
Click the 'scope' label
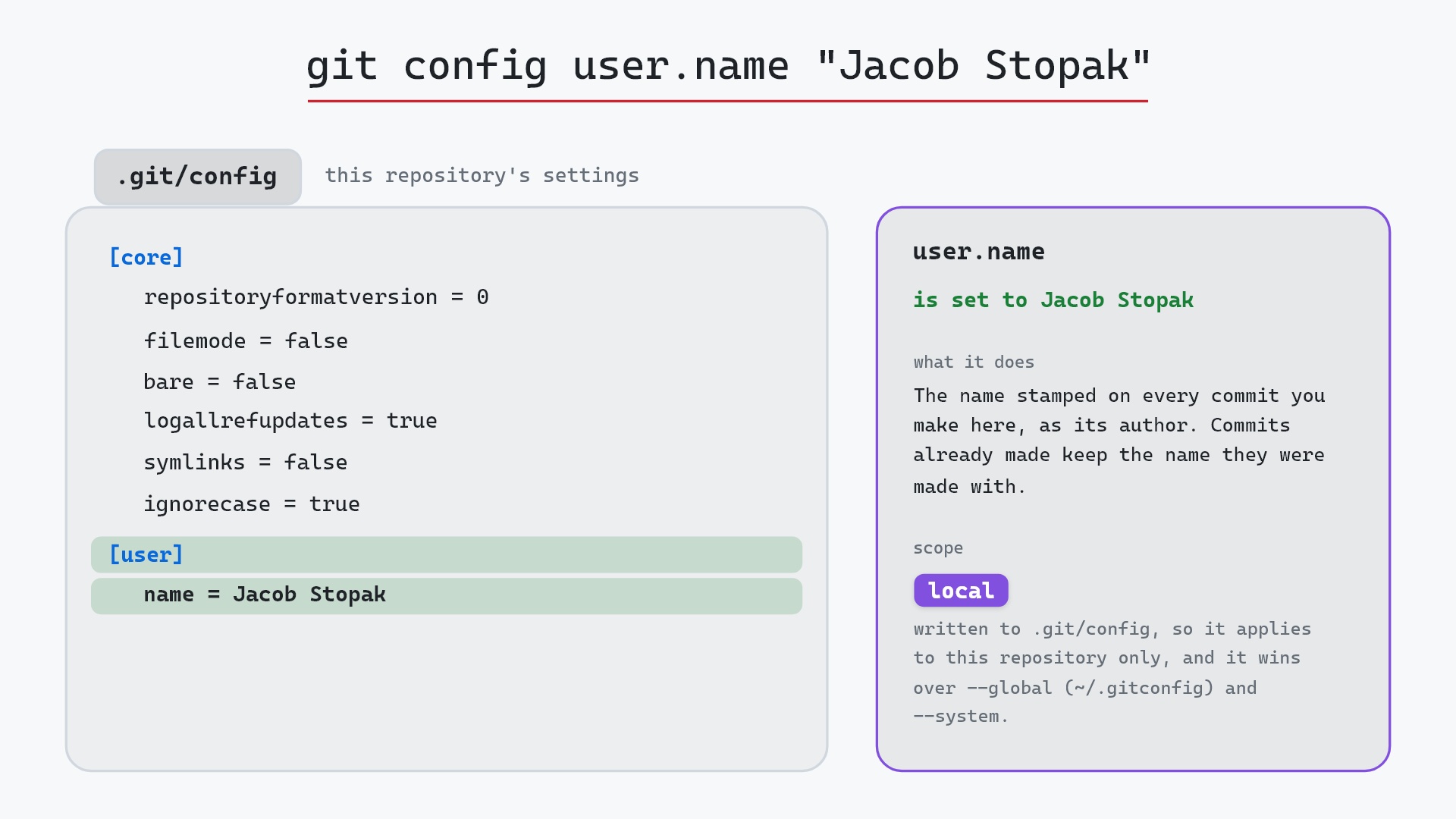click(x=938, y=548)
